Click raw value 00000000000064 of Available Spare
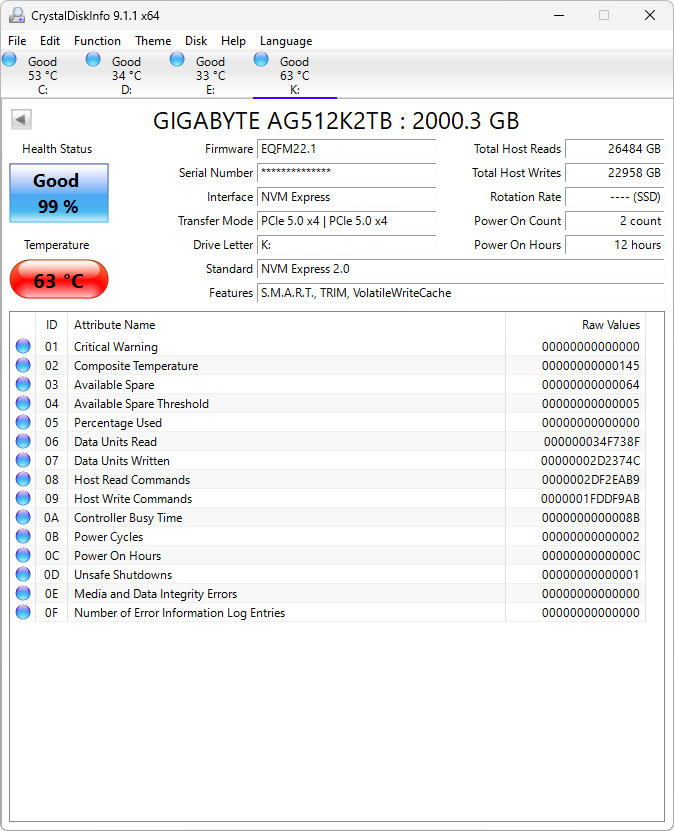 coord(590,385)
